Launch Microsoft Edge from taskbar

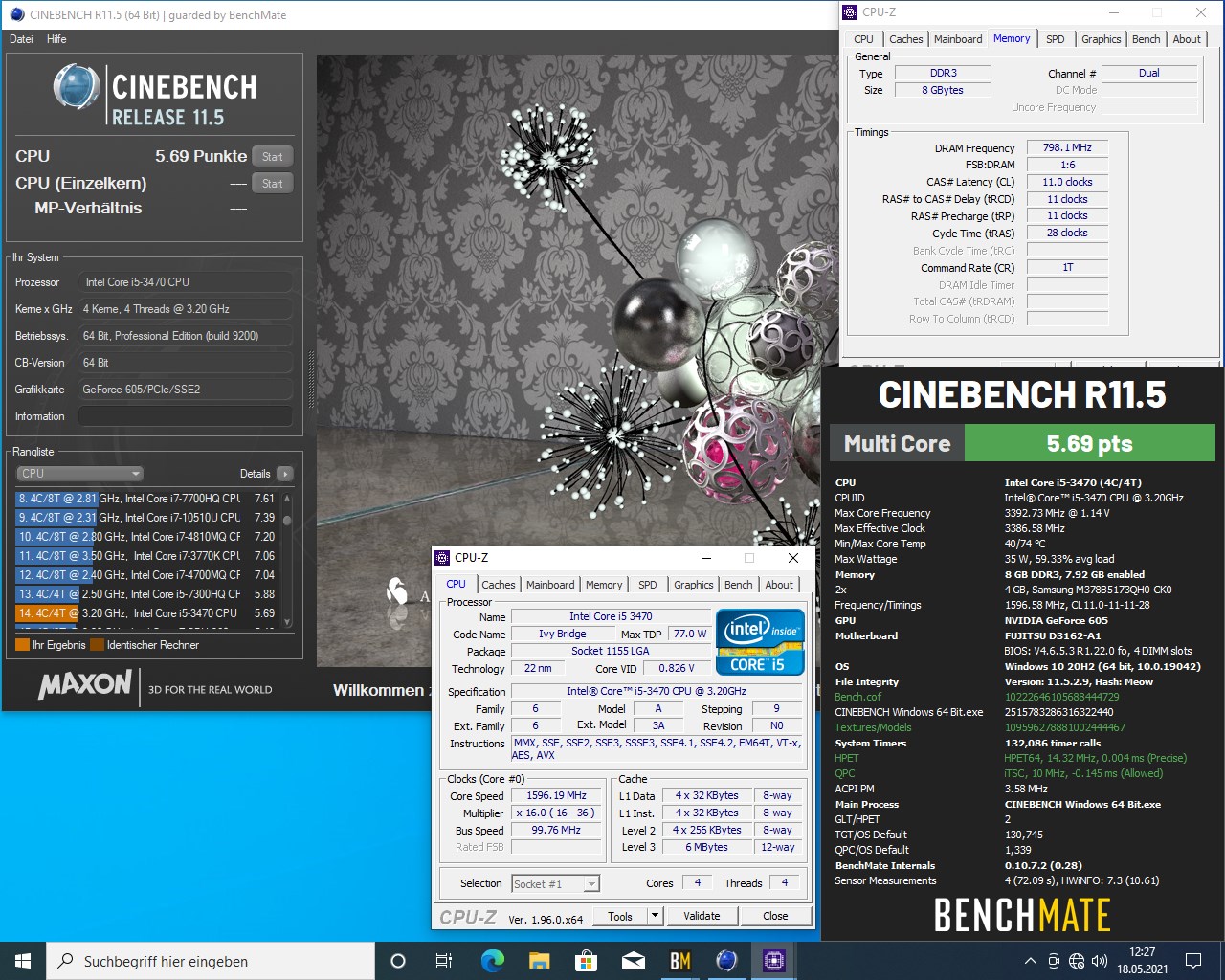[492, 961]
